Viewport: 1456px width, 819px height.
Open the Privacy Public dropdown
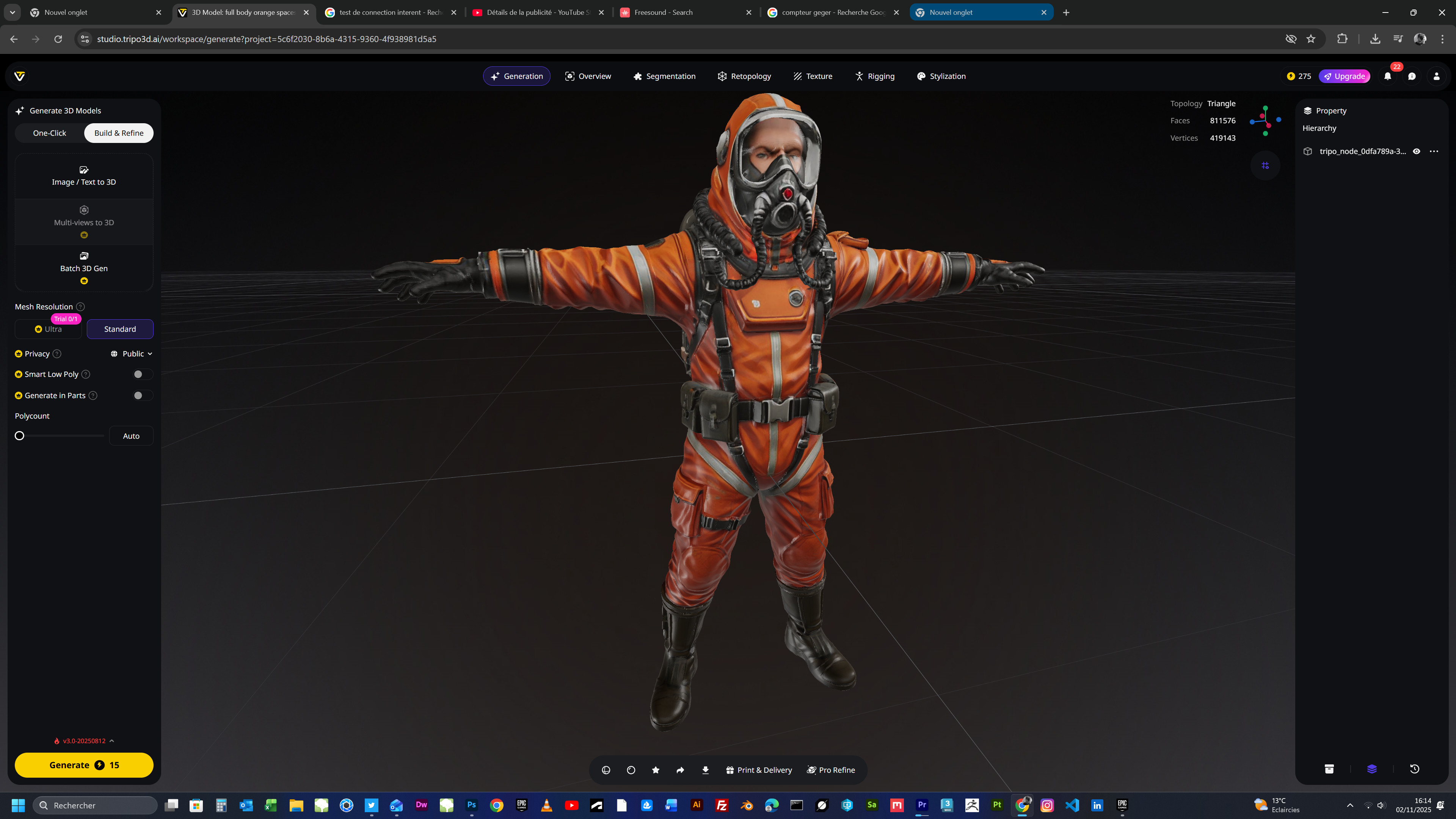click(x=132, y=354)
